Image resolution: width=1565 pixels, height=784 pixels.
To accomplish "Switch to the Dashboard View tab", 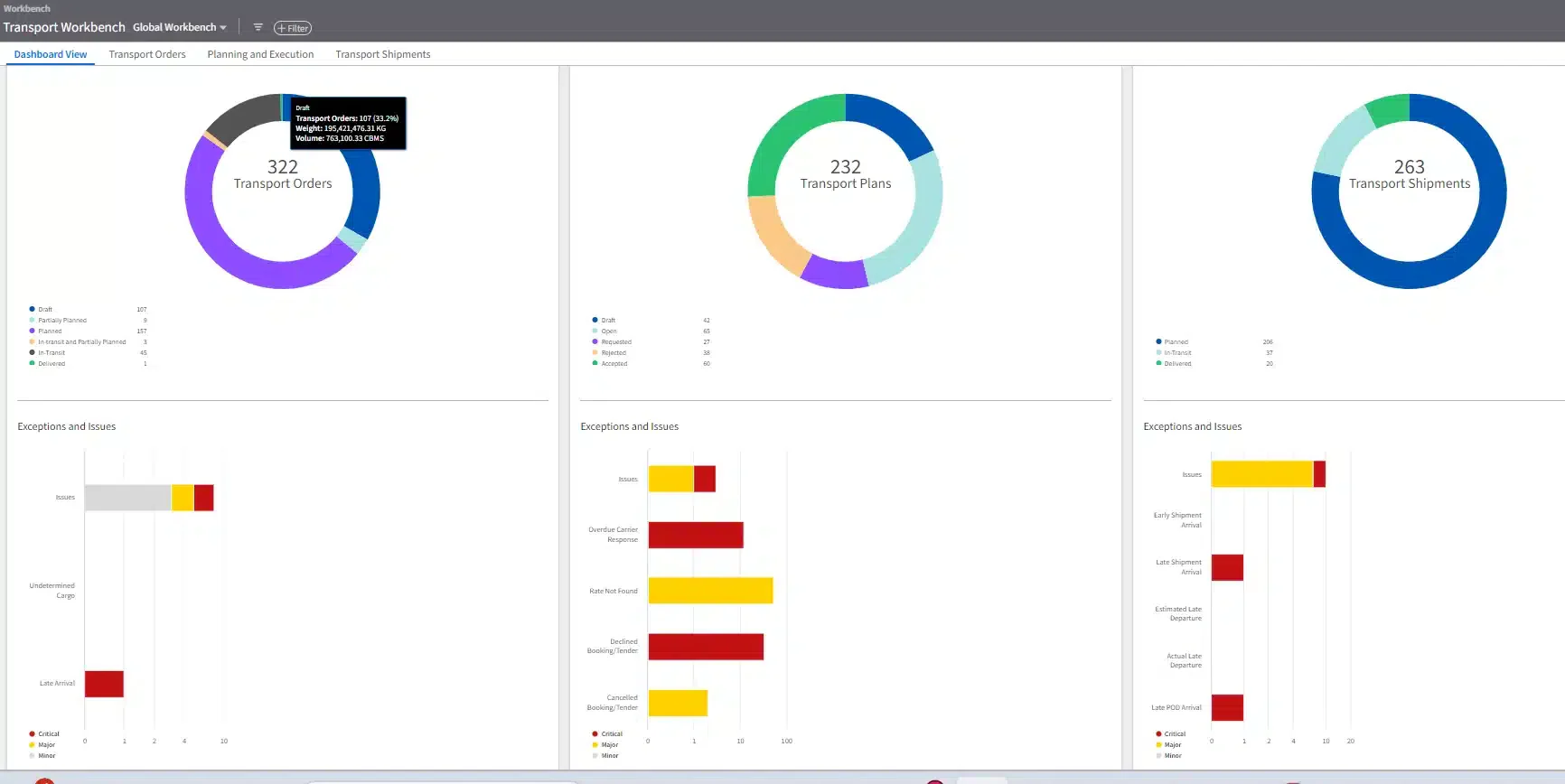I will tap(51, 54).
